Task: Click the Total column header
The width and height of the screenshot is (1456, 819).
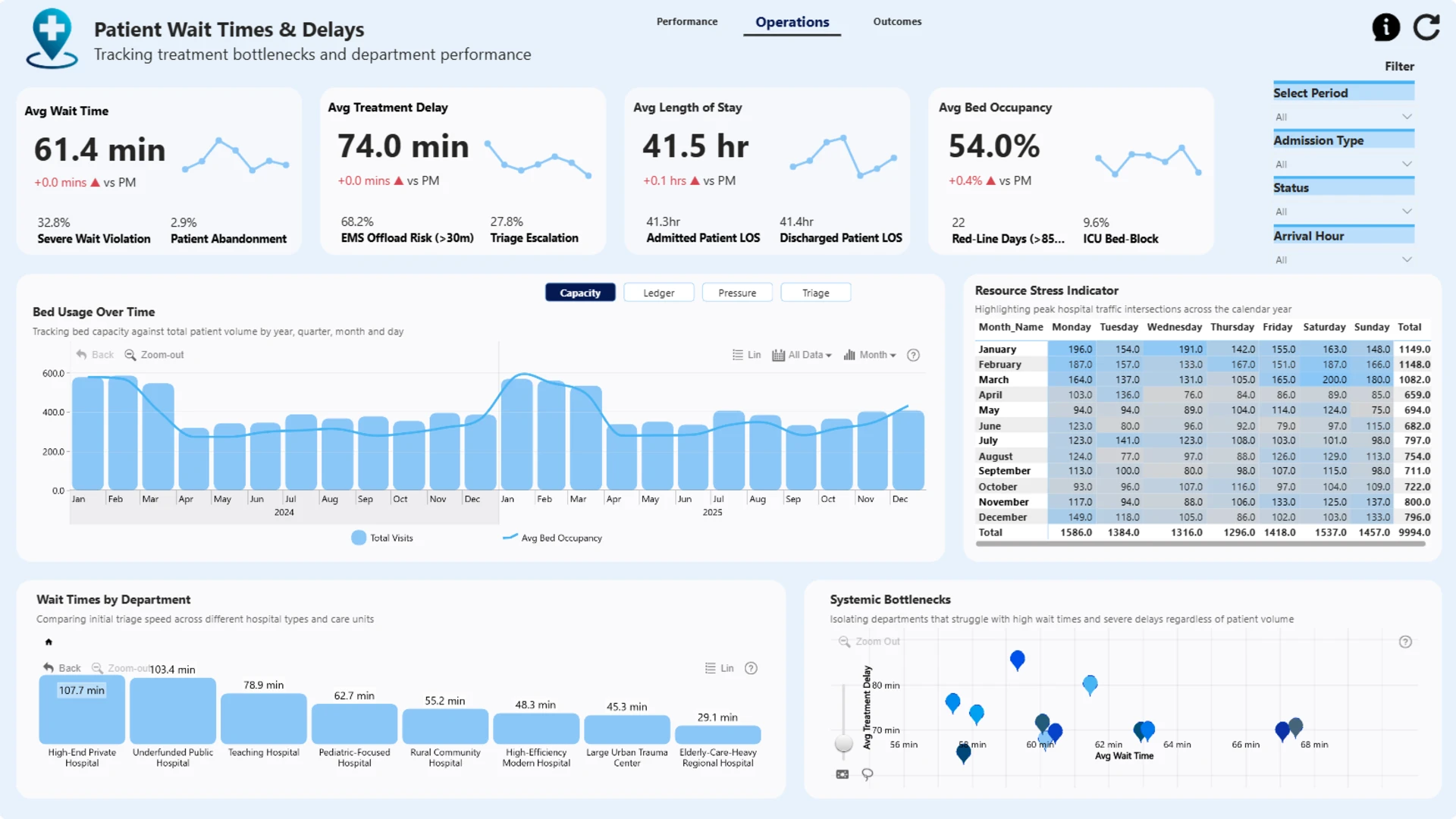Action: pos(1409,327)
